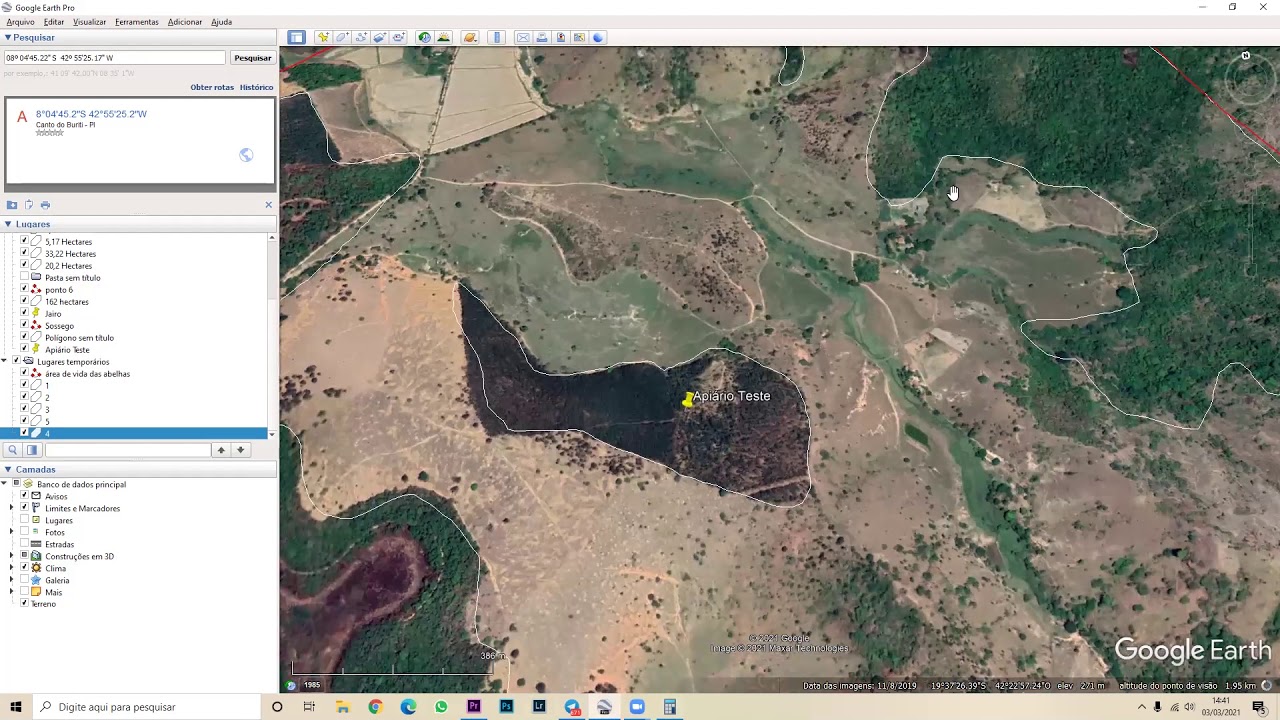Add a polygon using the toolbar

coord(342,37)
